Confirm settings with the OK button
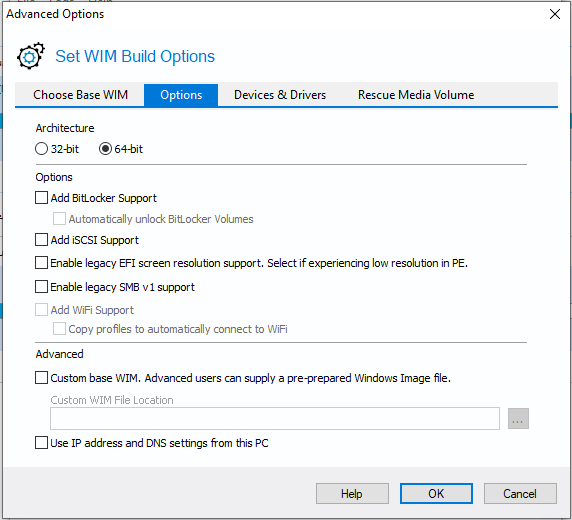 436,494
